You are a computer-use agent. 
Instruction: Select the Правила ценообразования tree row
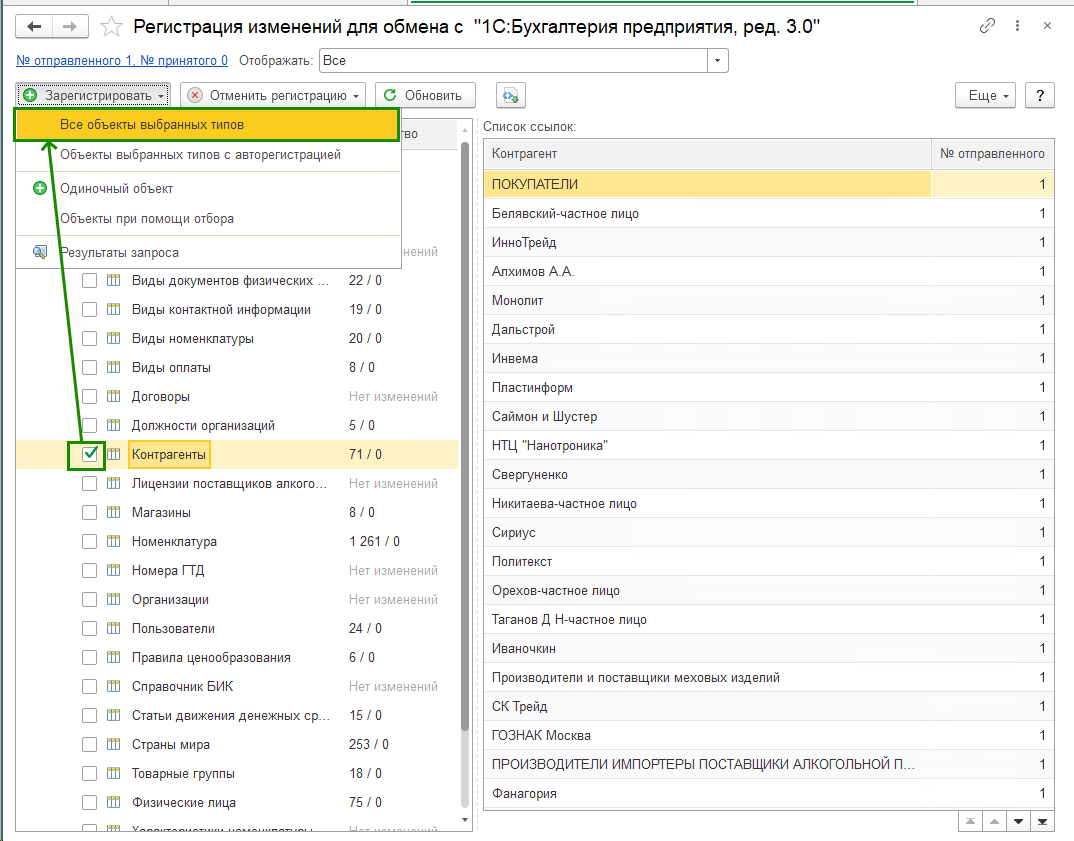[x=237, y=657]
